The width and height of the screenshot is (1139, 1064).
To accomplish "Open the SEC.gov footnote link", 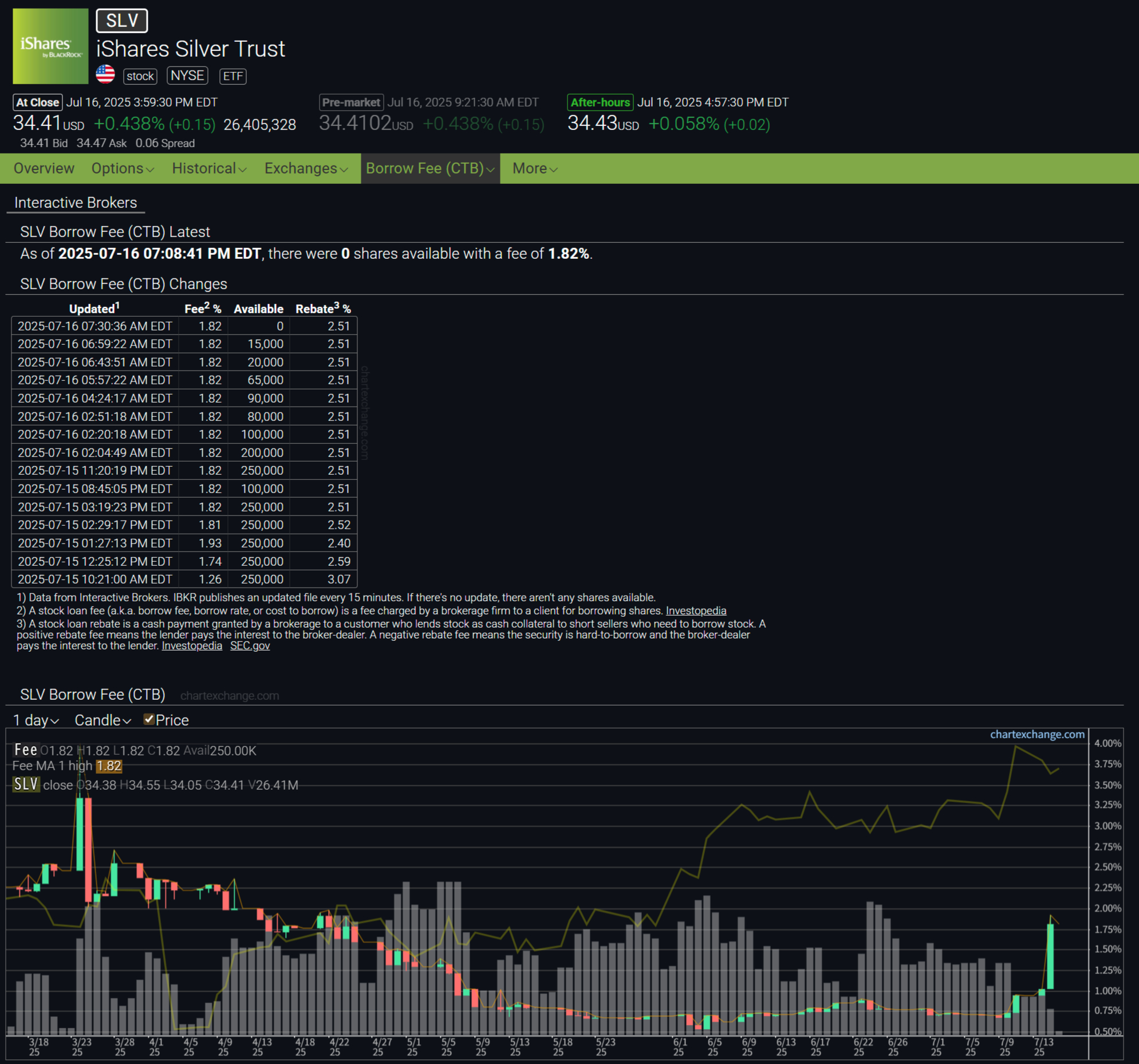I will click(250, 646).
